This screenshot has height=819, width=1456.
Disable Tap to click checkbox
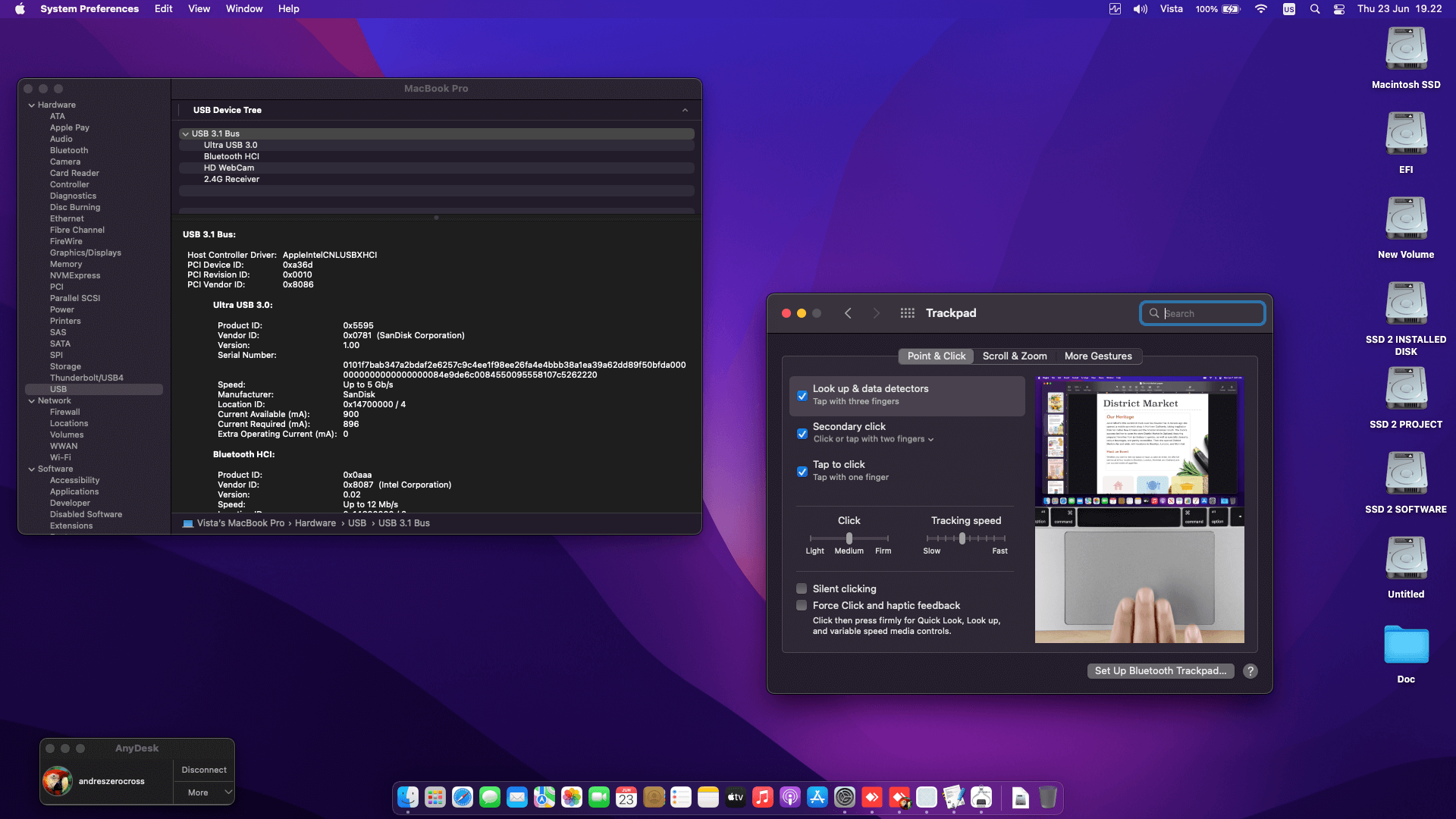(x=802, y=472)
